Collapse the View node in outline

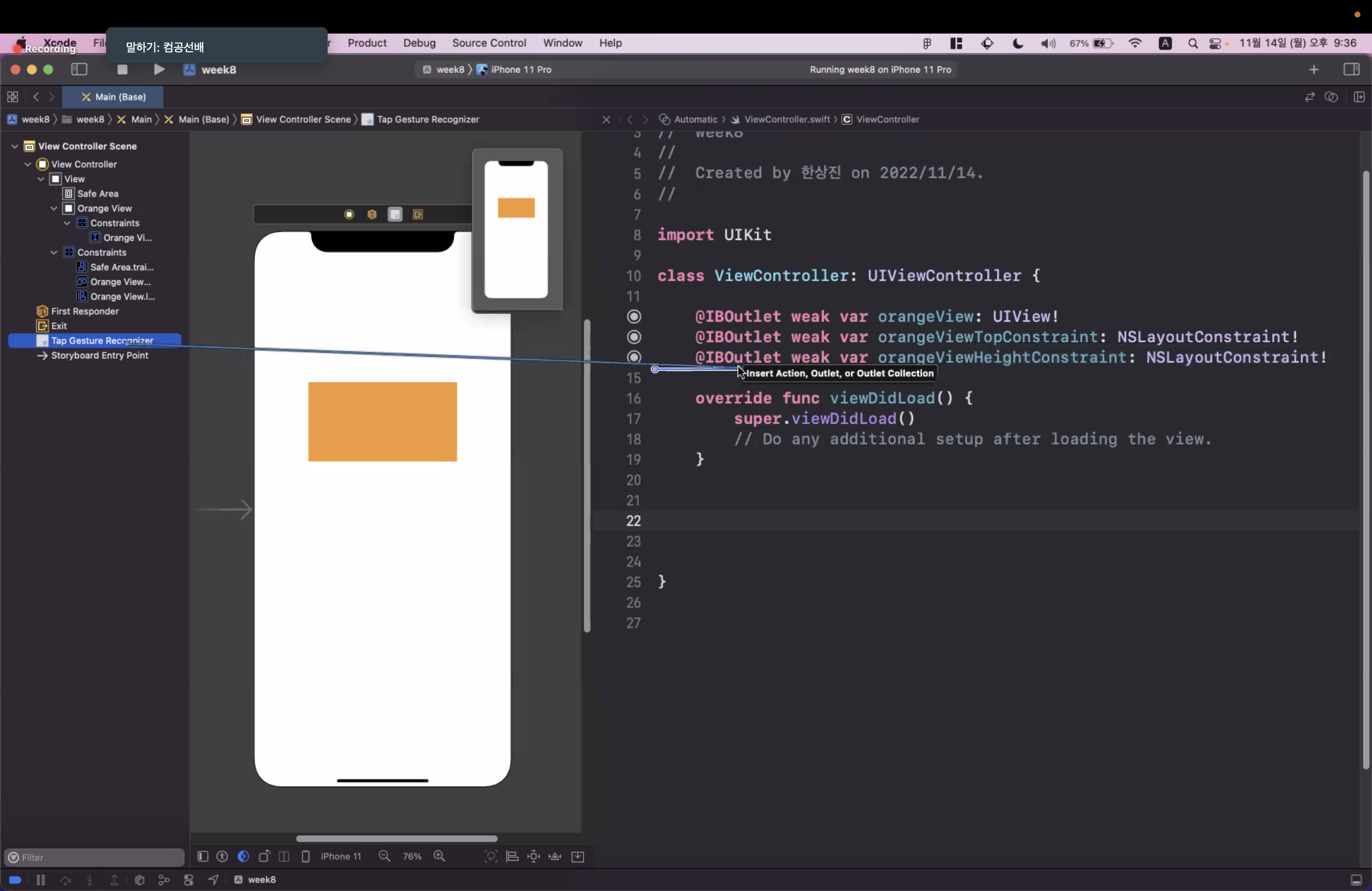point(41,179)
